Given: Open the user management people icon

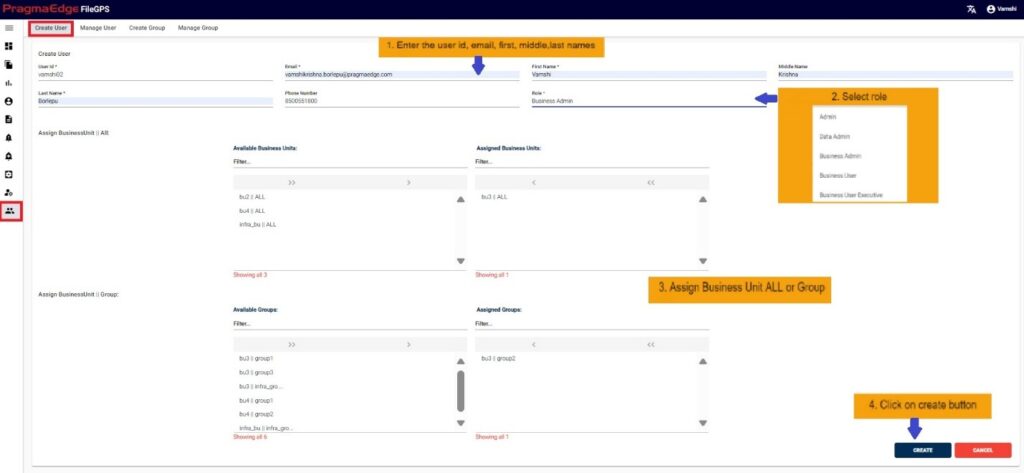Looking at the screenshot, I should point(10,211).
